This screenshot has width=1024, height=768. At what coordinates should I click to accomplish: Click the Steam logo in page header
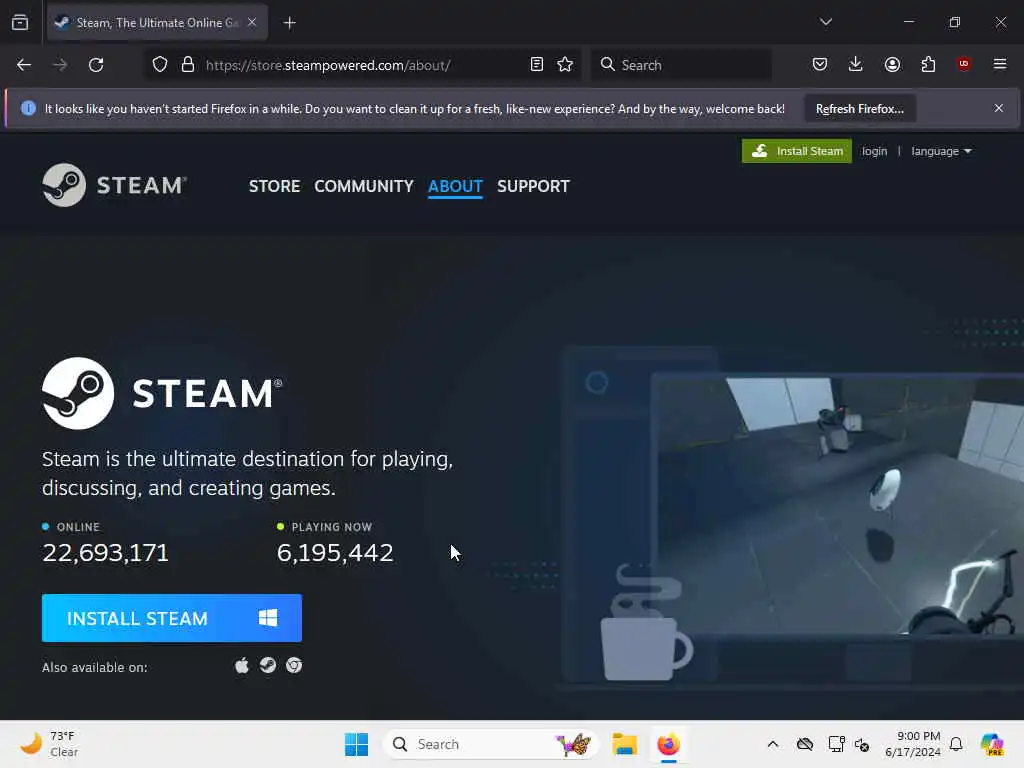pyautogui.click(x=114, y=185)
